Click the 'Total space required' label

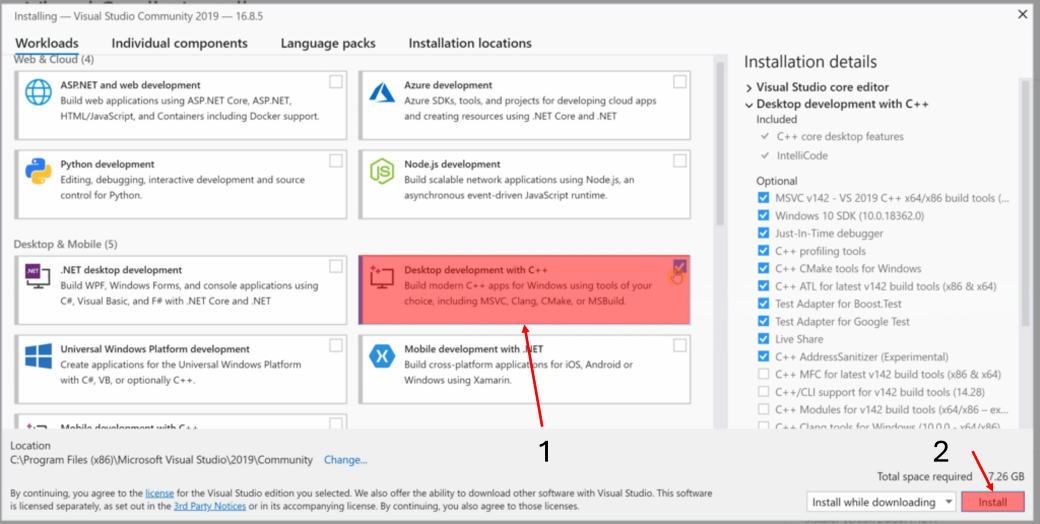925,476
